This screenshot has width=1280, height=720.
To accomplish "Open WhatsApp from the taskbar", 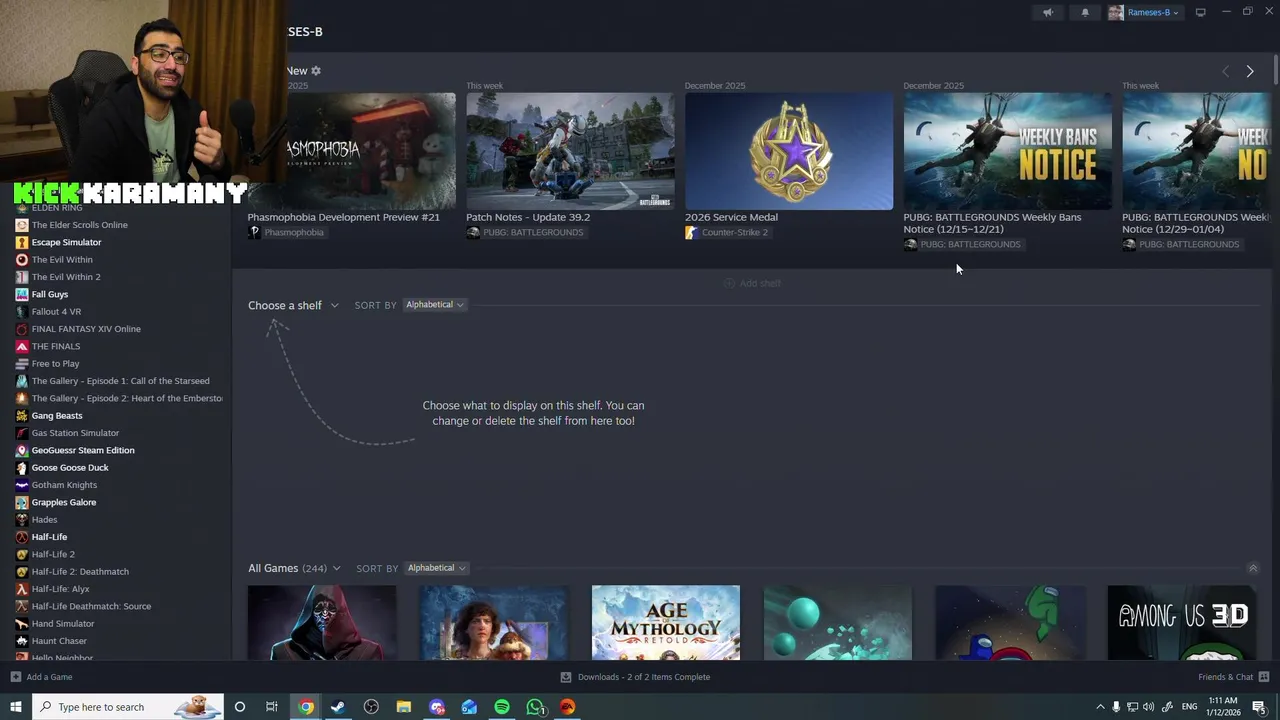I will (x=535, y=707).
